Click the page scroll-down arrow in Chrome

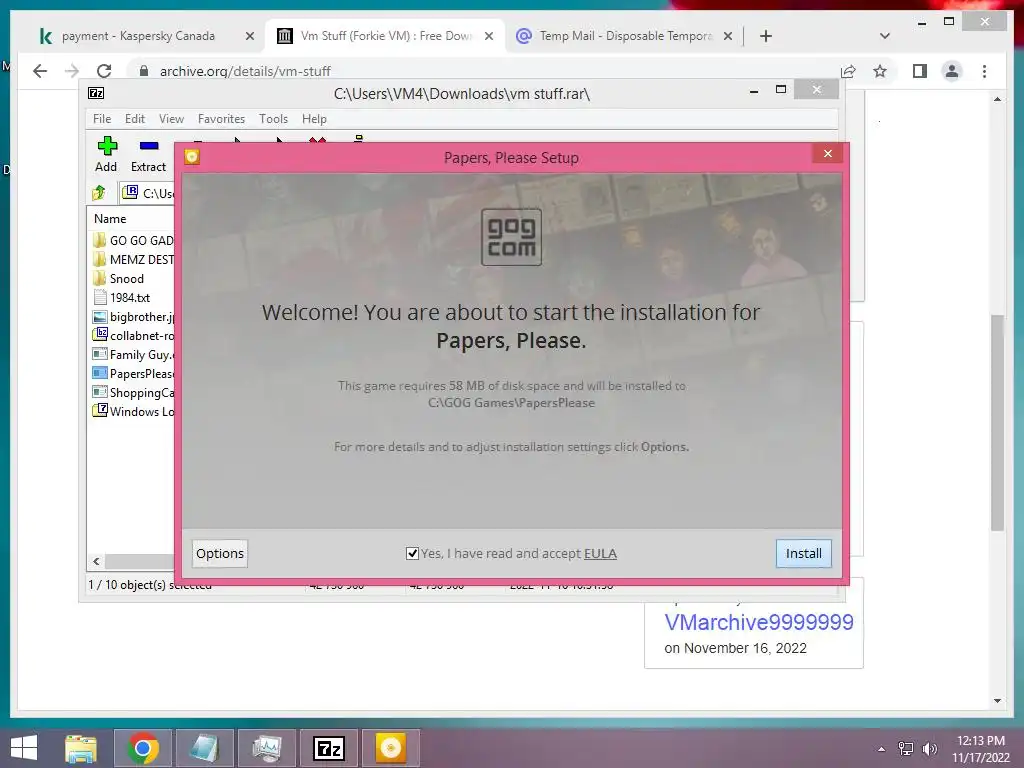click(x=997, y=701)
